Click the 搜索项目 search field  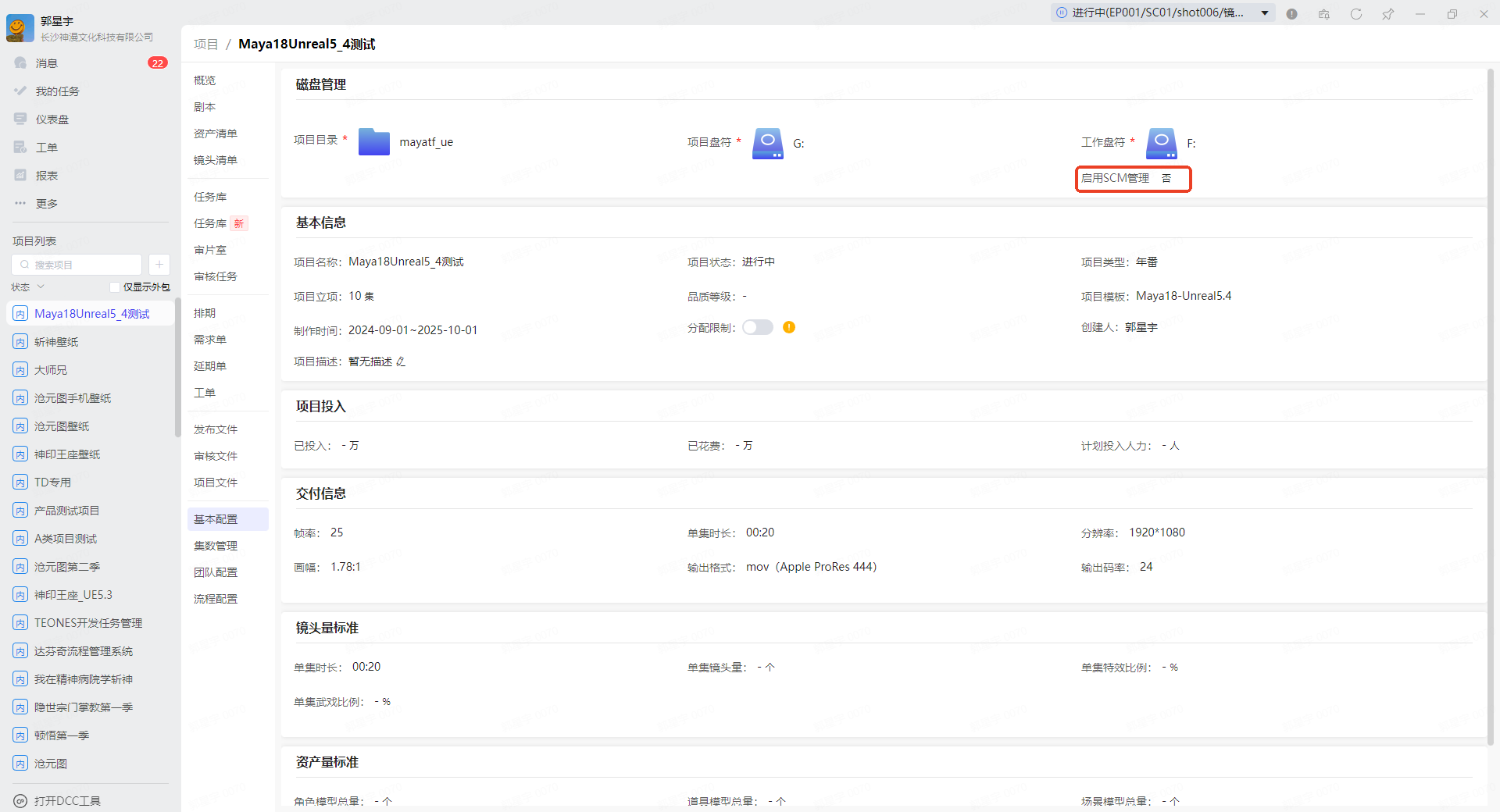pos(77,265)
